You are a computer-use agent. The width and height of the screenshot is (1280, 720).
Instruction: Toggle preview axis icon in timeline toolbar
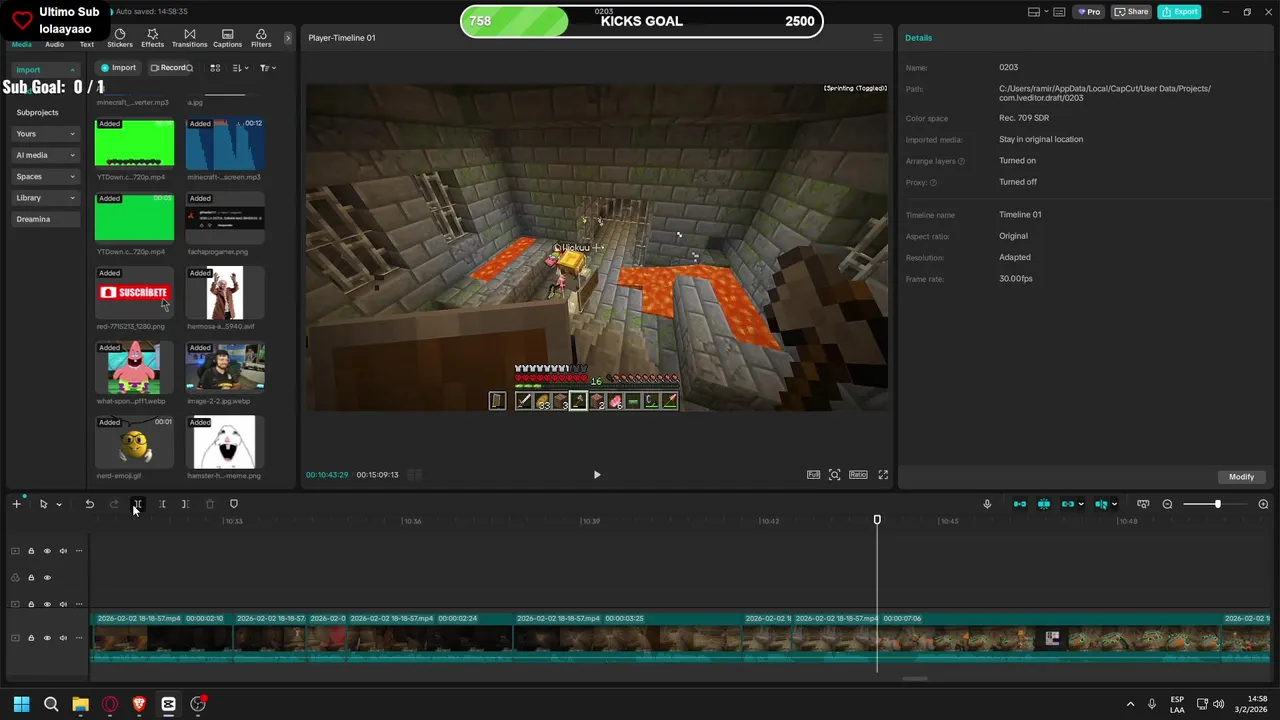click(x=1101, y=504)
